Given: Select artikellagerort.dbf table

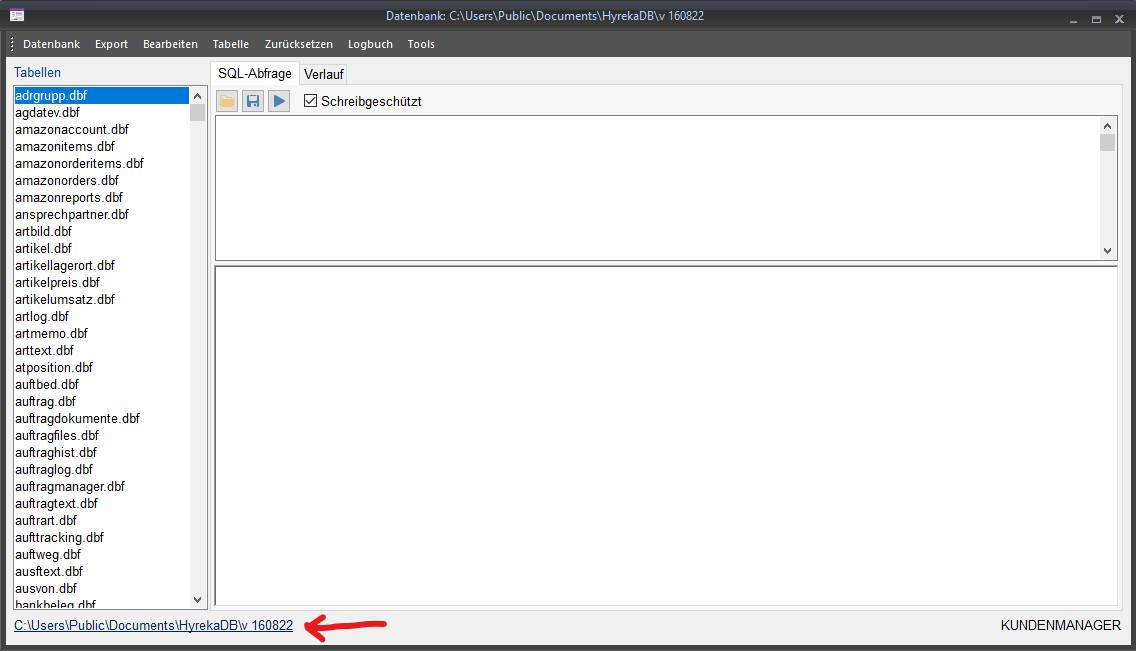Looking at the screenshot, I should point(101,266).
